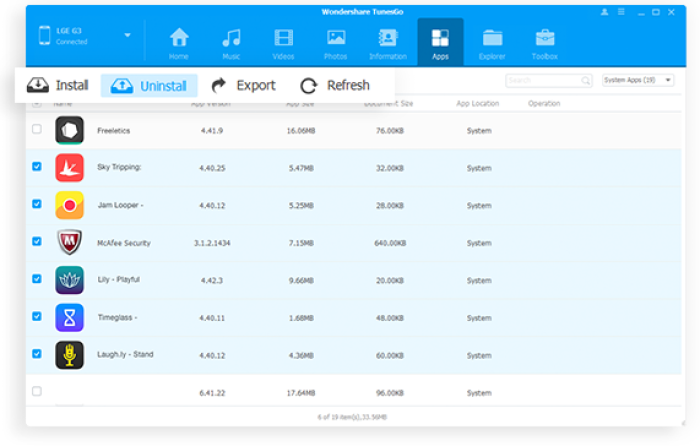Image resolution: width=700 pixels, height=446 pixels.
Task: Uncheck the Jam Looper checkbox
Action: click(x=37, y=204)
